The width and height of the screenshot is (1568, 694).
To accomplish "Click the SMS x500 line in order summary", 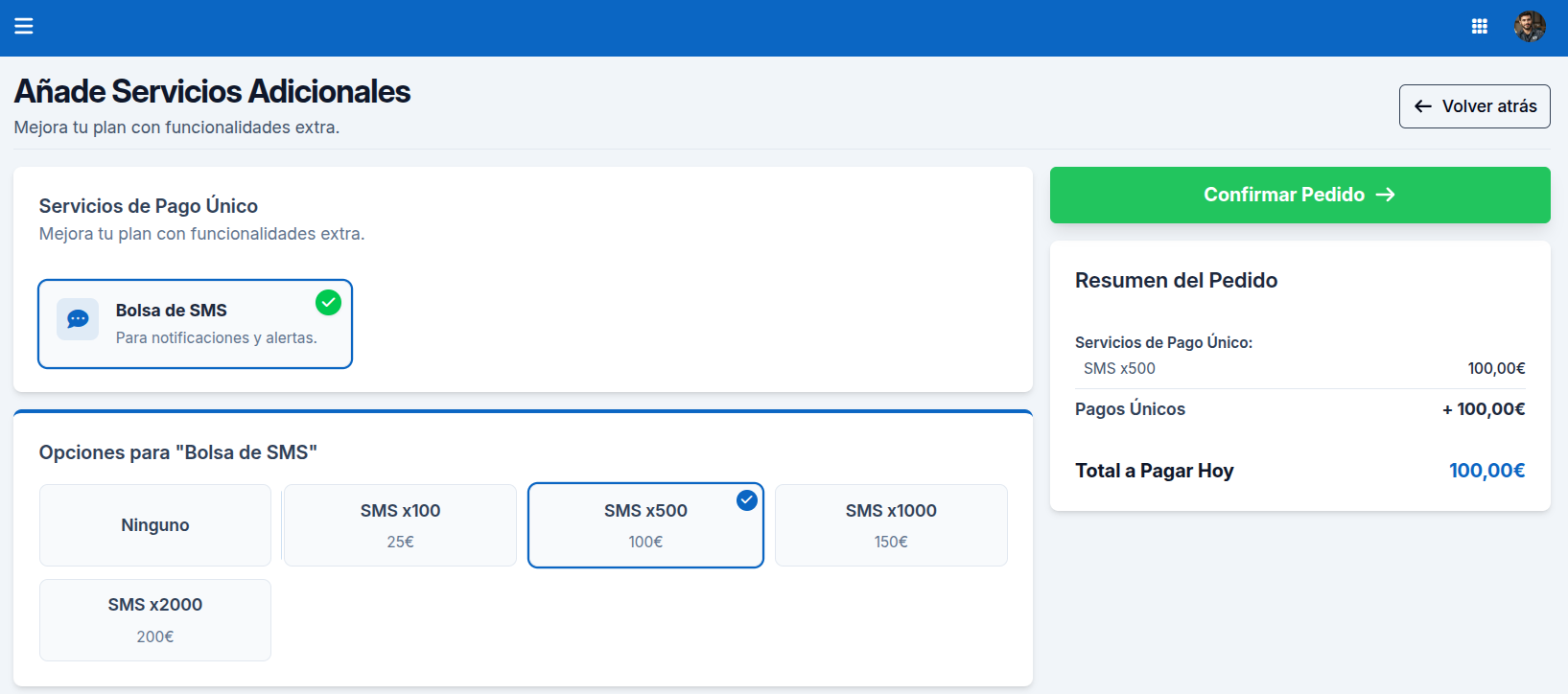I will click(1119, 368).
